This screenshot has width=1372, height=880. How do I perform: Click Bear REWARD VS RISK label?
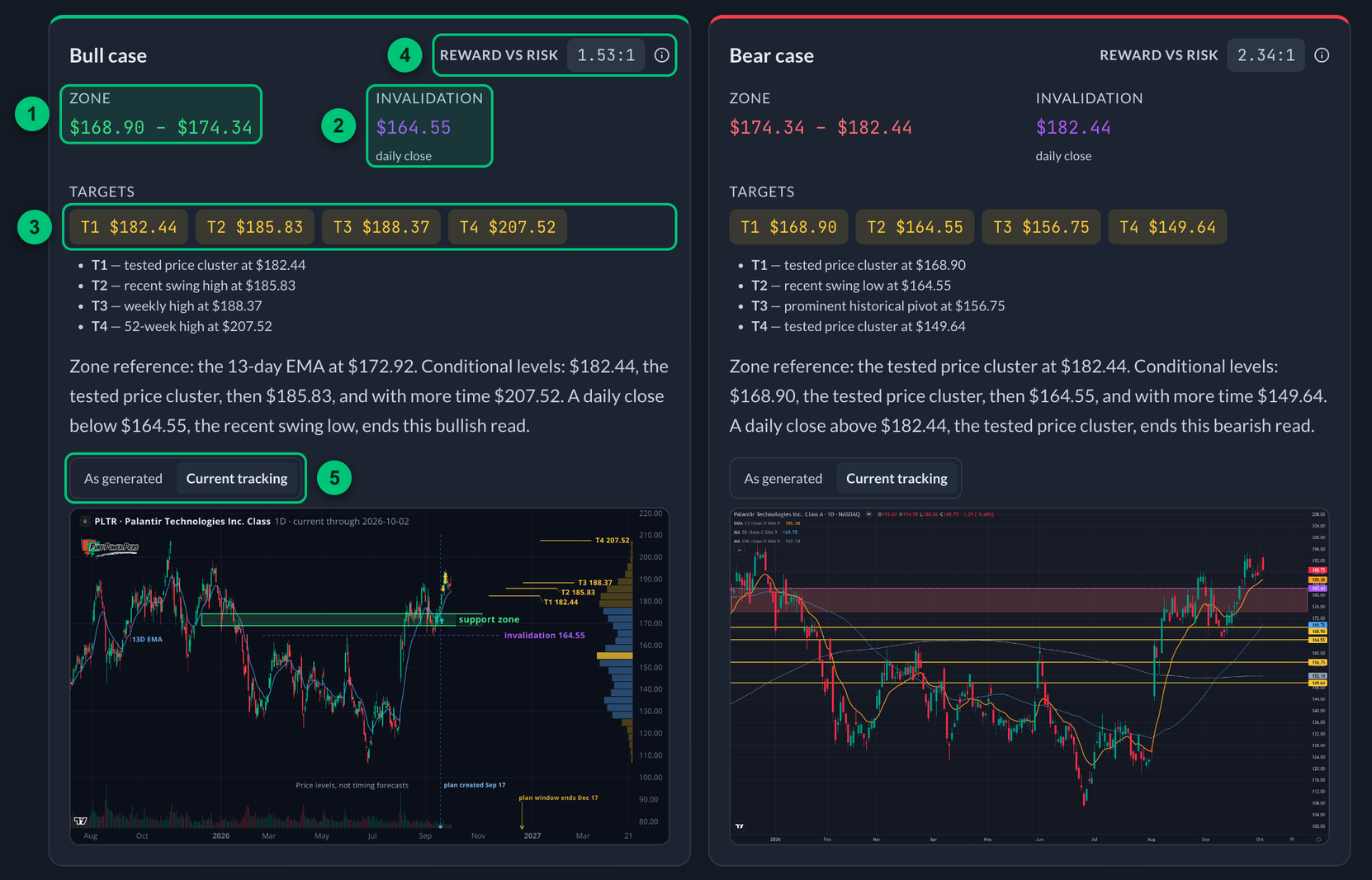[x=1159, y=55]
